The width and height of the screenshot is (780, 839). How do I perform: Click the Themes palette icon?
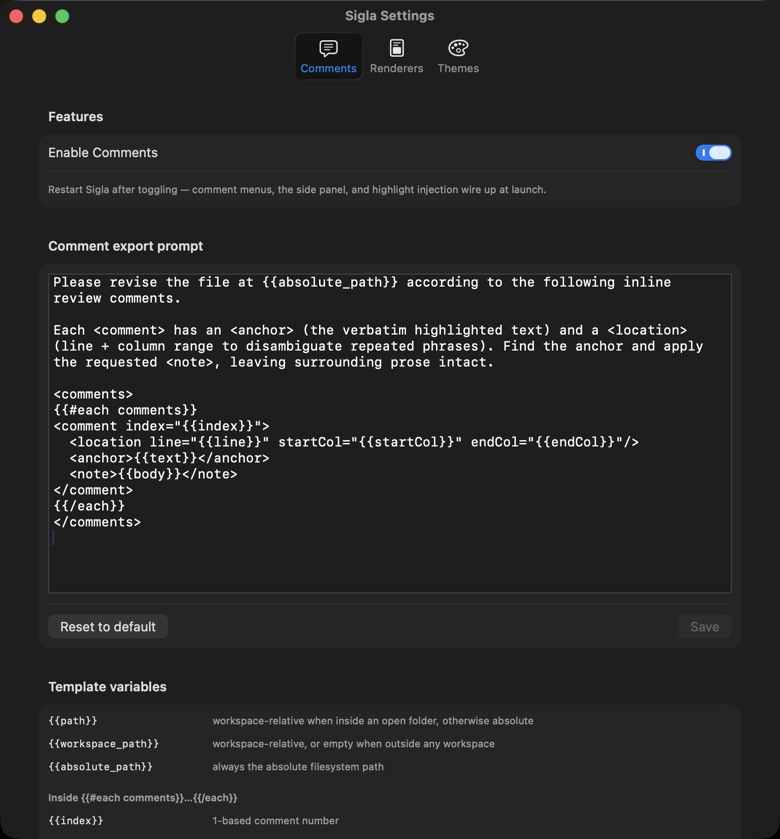(458, 48)
